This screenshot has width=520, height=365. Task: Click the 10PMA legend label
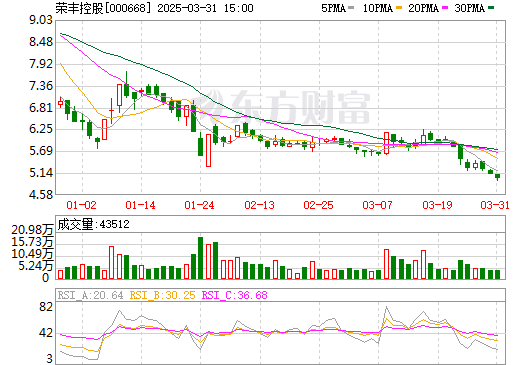coord(378,8)
